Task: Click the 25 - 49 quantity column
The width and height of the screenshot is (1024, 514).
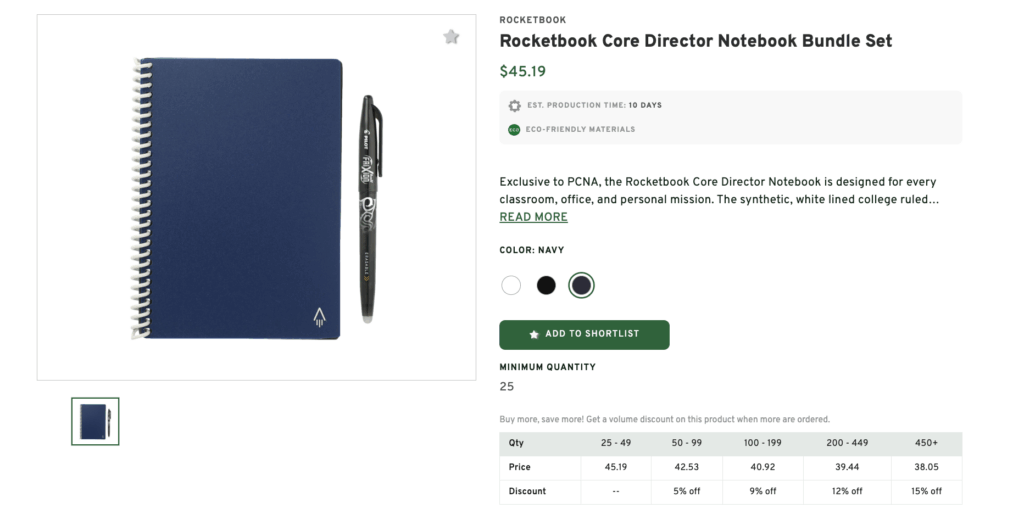Action: [x=617, y=443]
